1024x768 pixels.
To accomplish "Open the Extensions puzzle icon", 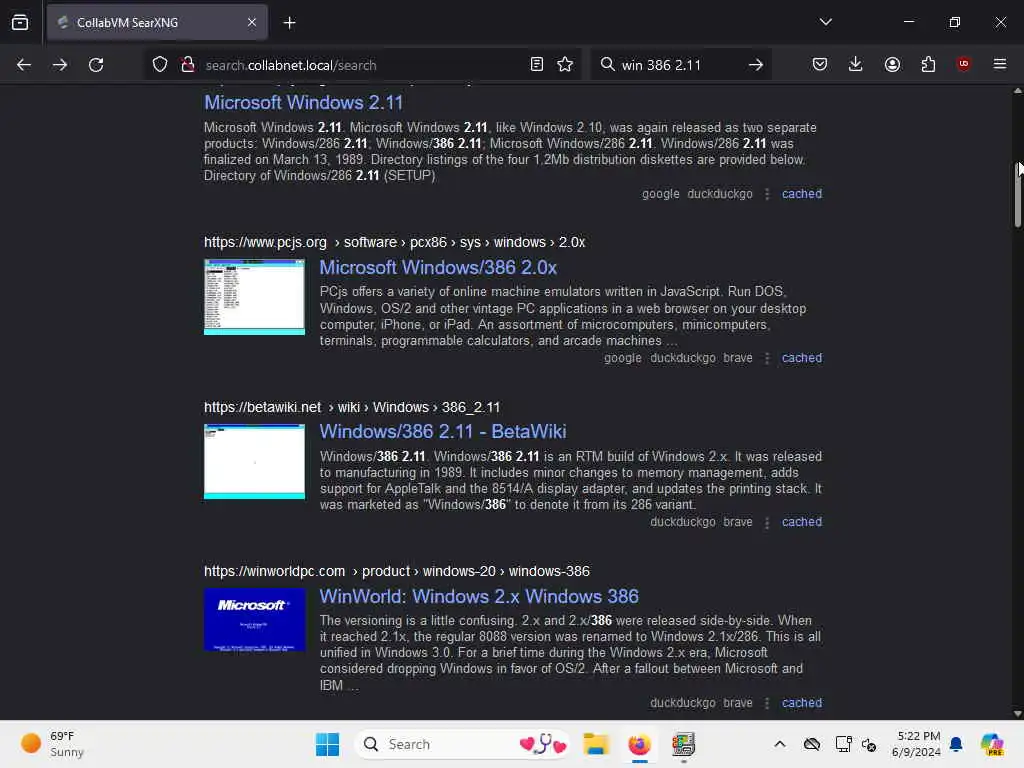I will click(x=928, y=65).
